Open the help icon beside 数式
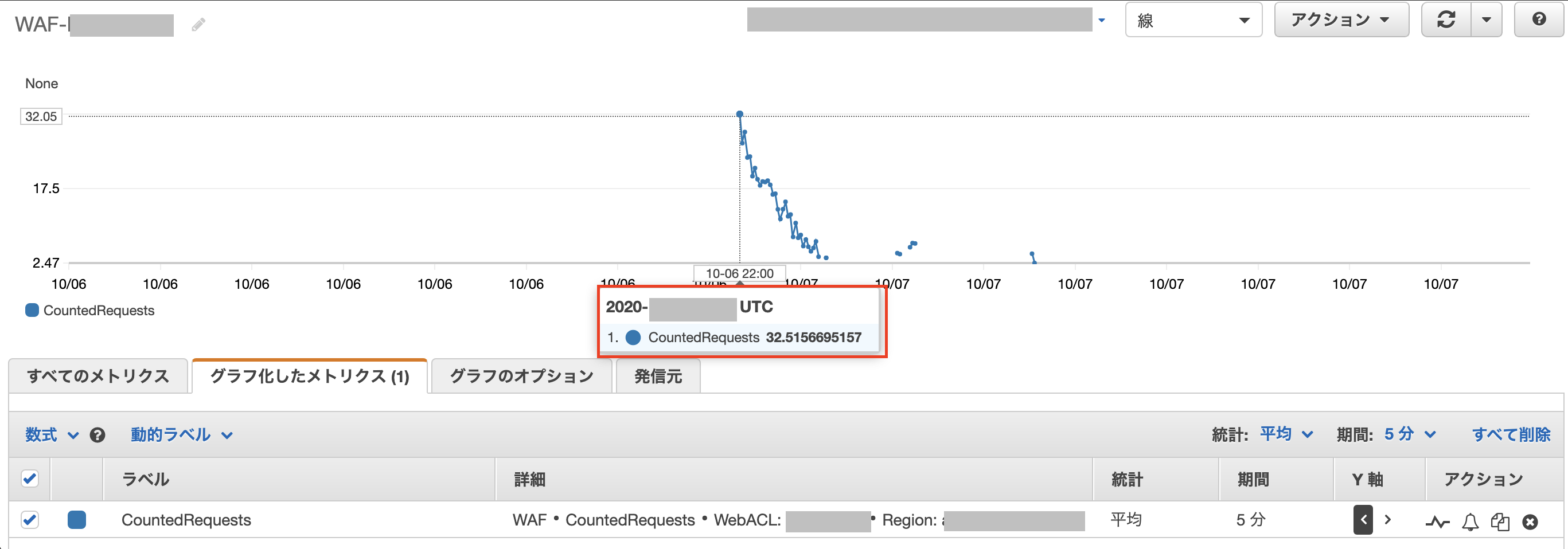Screen dimensions: 1568x549 coord(97,435)
